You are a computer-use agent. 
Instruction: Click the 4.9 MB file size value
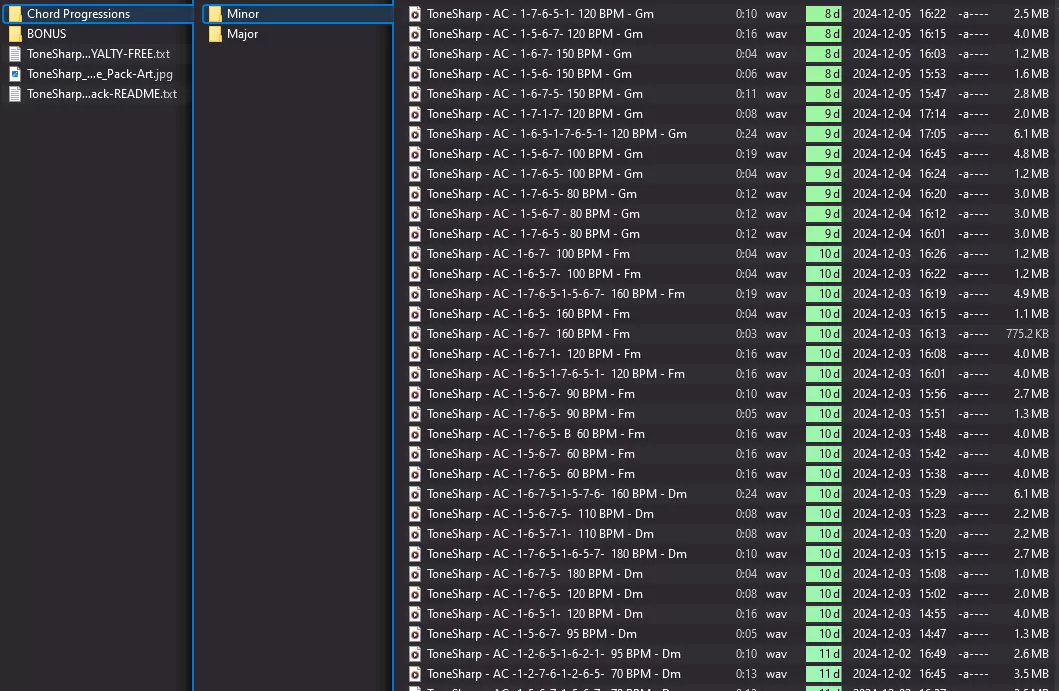1031,294
